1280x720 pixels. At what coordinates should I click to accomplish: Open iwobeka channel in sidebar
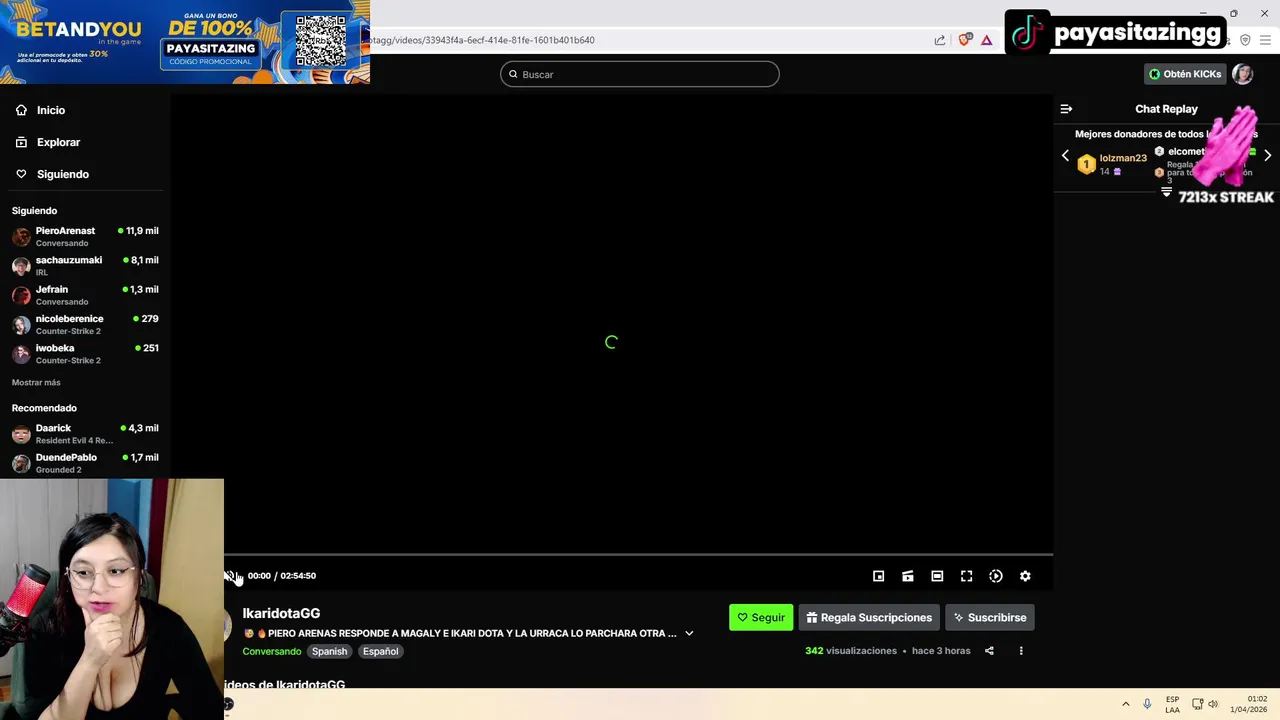click(85, 353)
